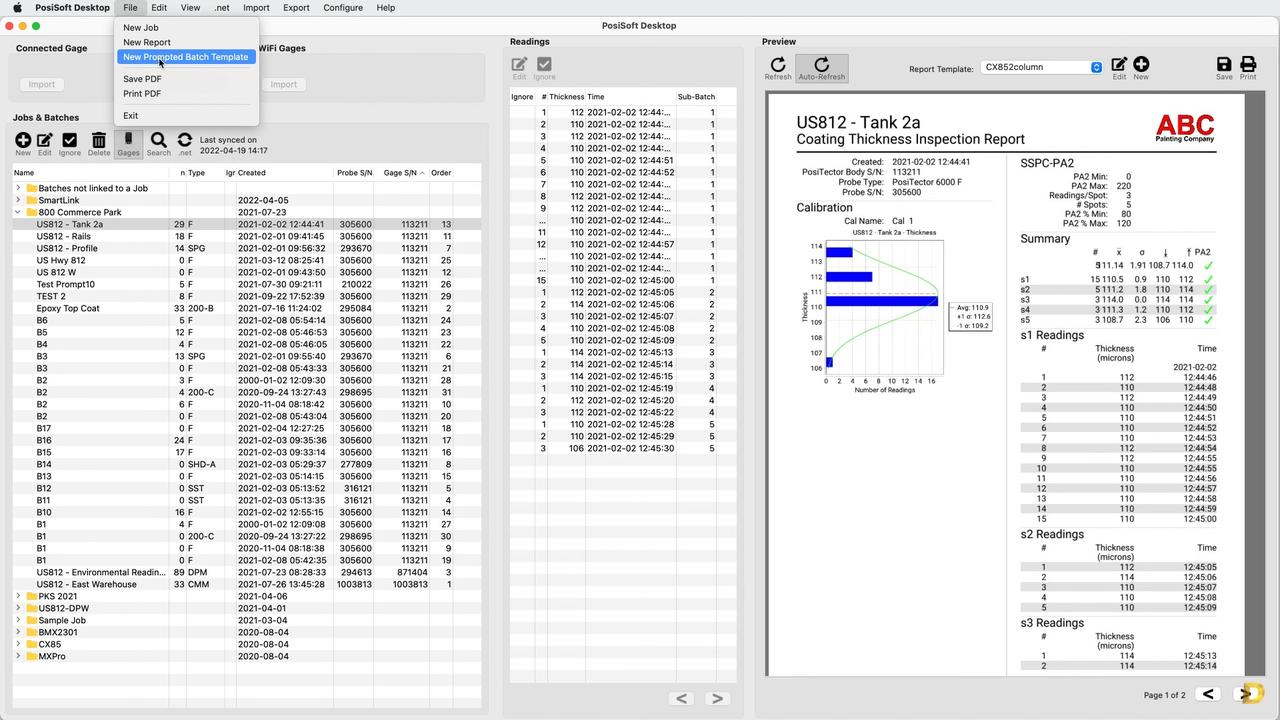1280x720 pixels.
Task: Select the US812 - Rails batch row
Action: 64,236
